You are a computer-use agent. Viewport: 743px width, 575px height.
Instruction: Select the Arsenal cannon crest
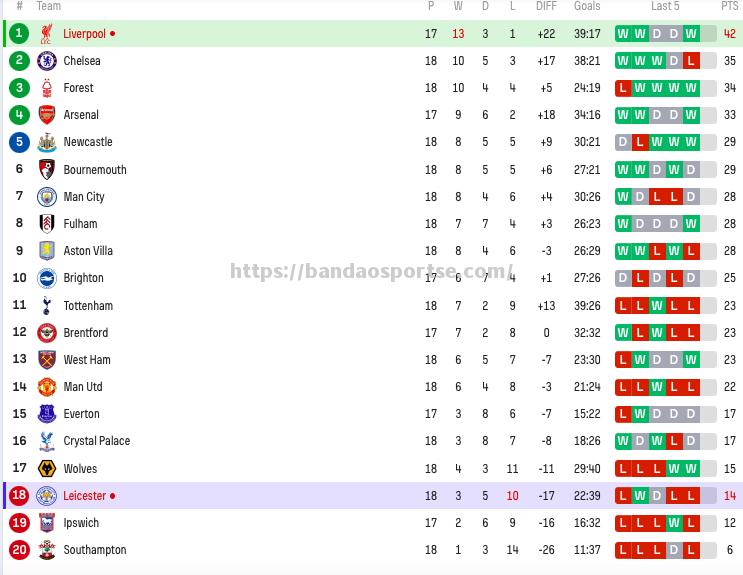pos(46,115)
